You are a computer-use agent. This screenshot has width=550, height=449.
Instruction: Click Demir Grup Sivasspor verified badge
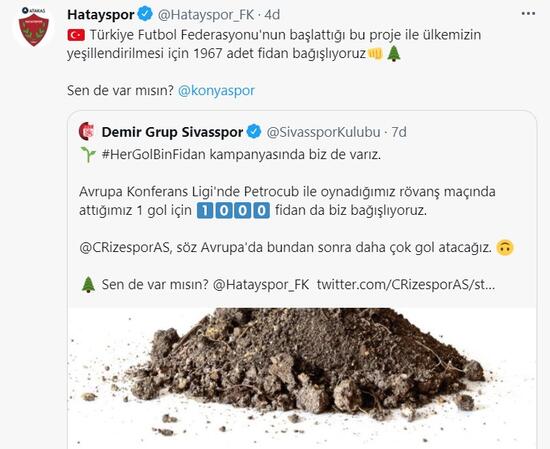(254, 132)
